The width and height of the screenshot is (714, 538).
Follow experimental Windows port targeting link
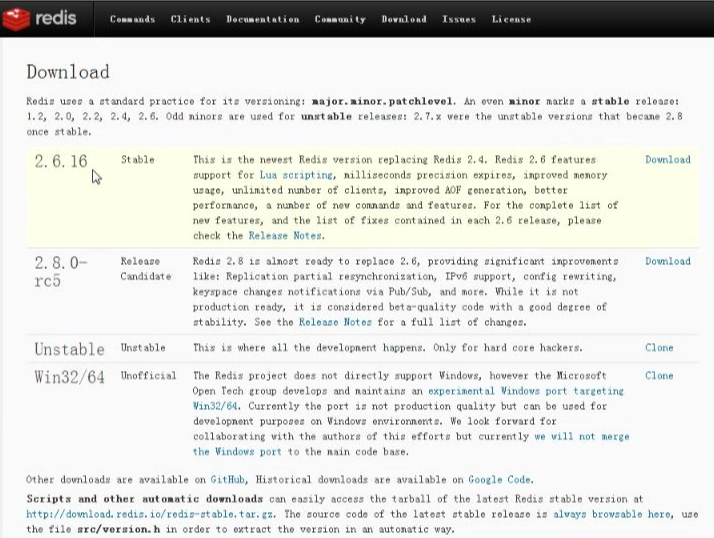pyautogui.click(x=526, y=391)
